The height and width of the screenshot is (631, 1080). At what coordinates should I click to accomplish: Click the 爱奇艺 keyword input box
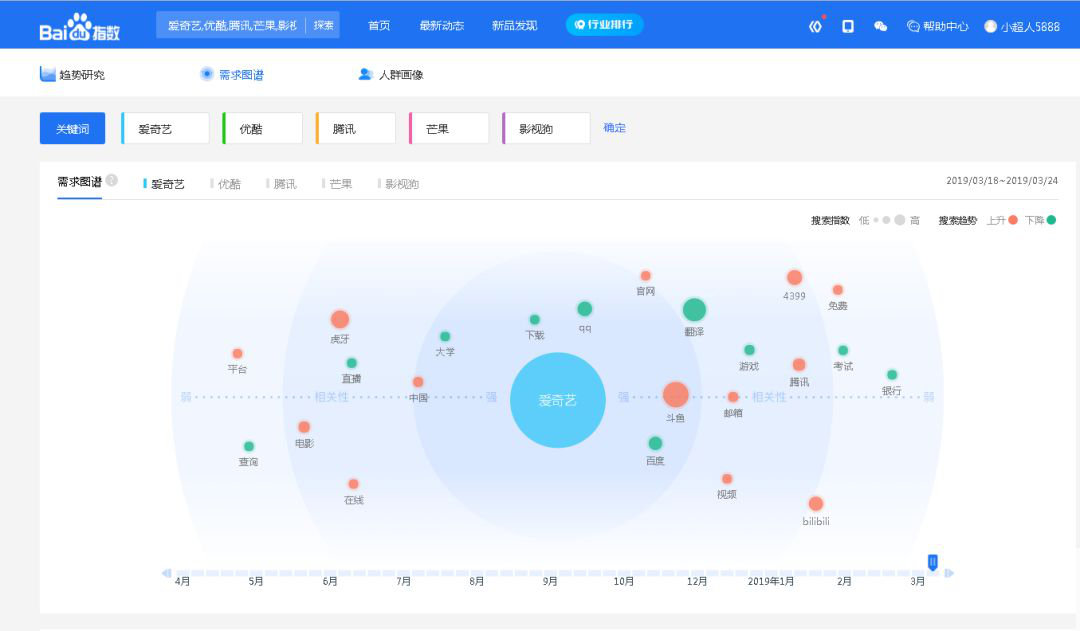165,128
